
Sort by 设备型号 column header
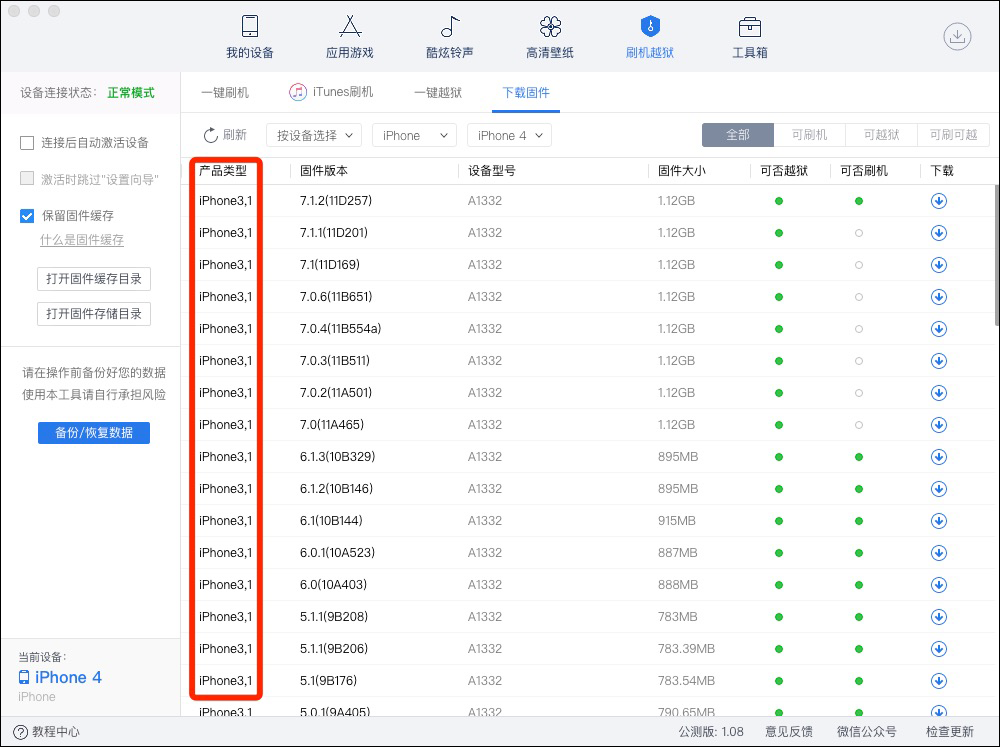(492, 171)
